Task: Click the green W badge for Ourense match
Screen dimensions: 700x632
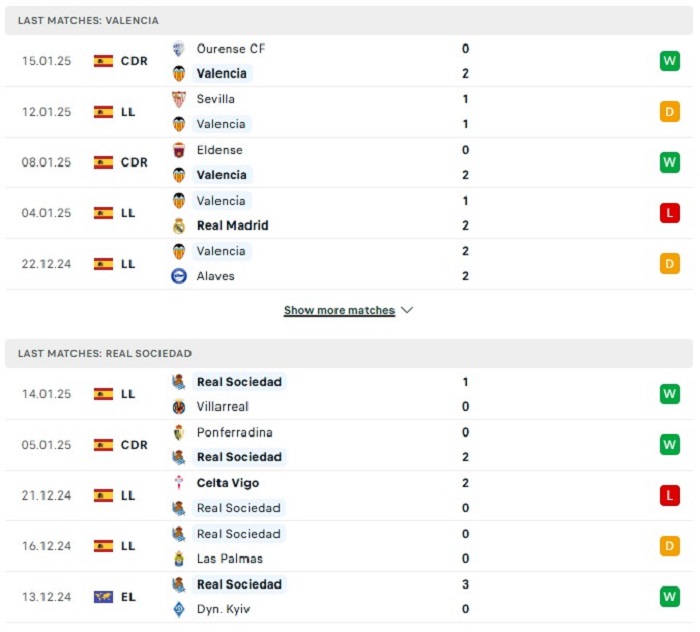Action: (670, 61)
